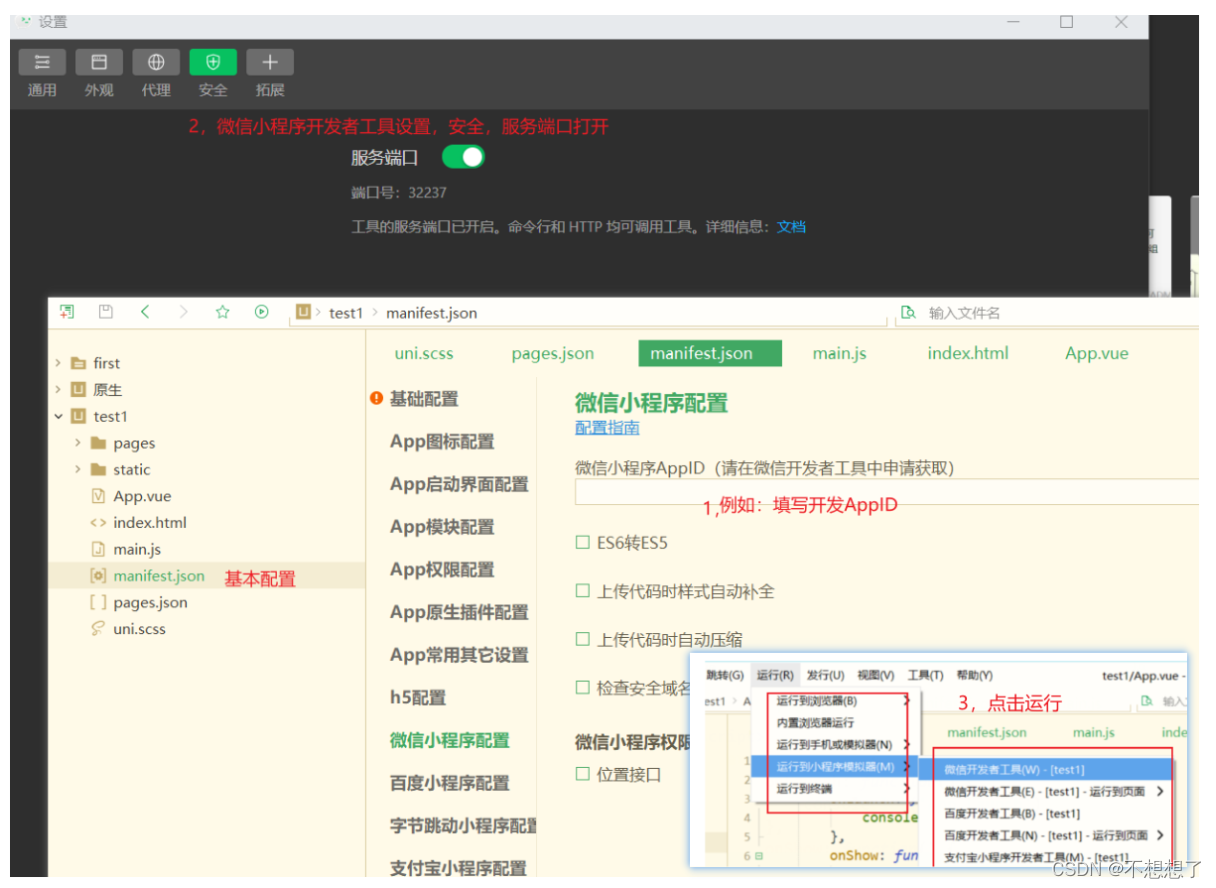Open index.html in the project tree
The height and width of the screenshot is (888, 1216).
click(150, 522)
